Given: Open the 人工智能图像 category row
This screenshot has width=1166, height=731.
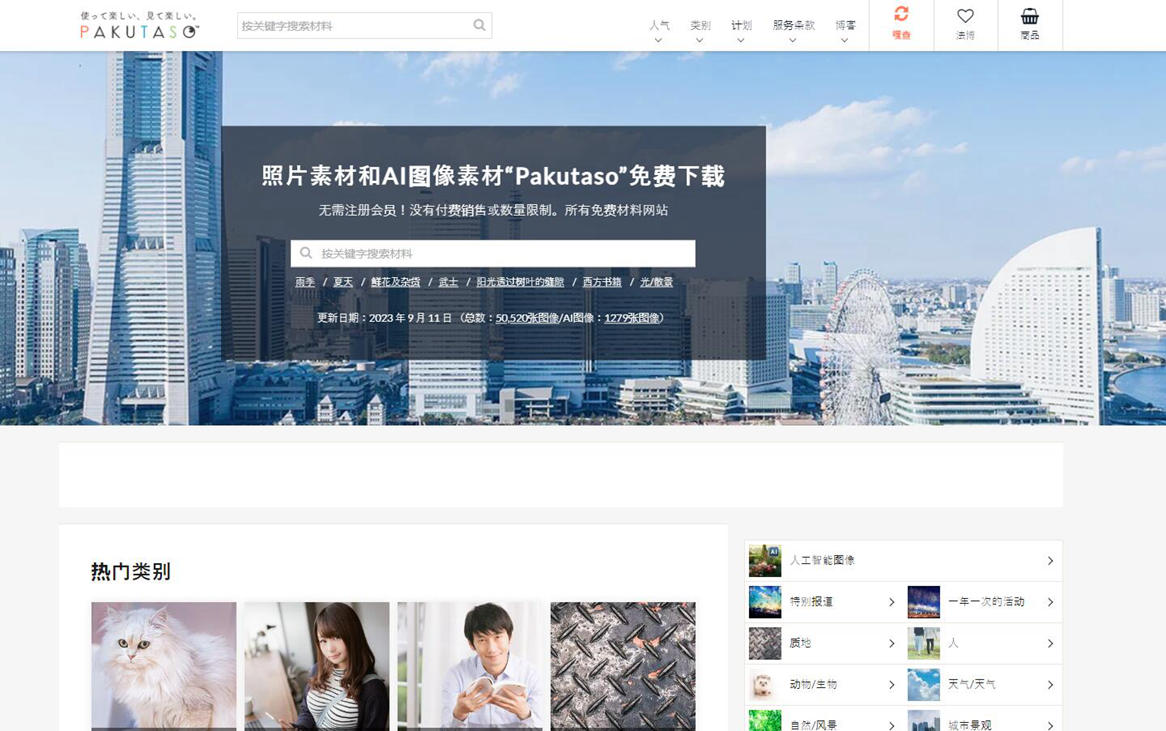Looking at the screenshot, I should [x=904, y=561].
